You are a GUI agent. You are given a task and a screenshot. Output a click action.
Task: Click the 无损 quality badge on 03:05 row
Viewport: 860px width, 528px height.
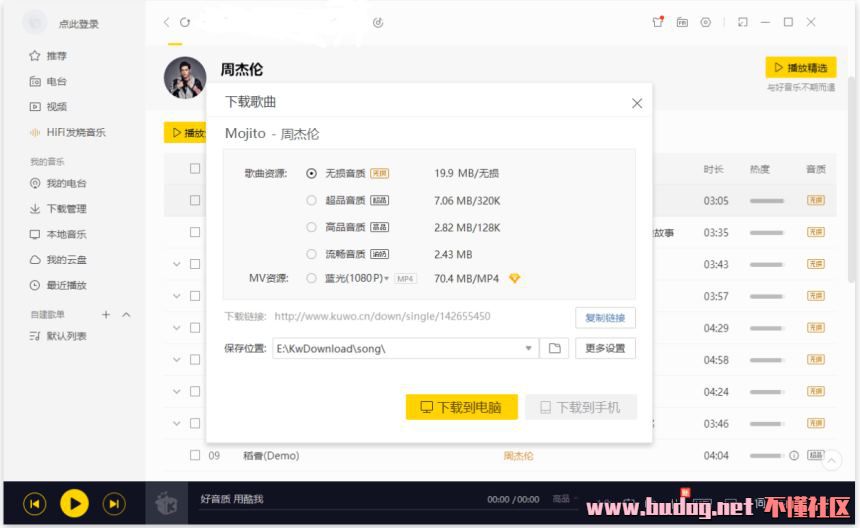point(816,200)
